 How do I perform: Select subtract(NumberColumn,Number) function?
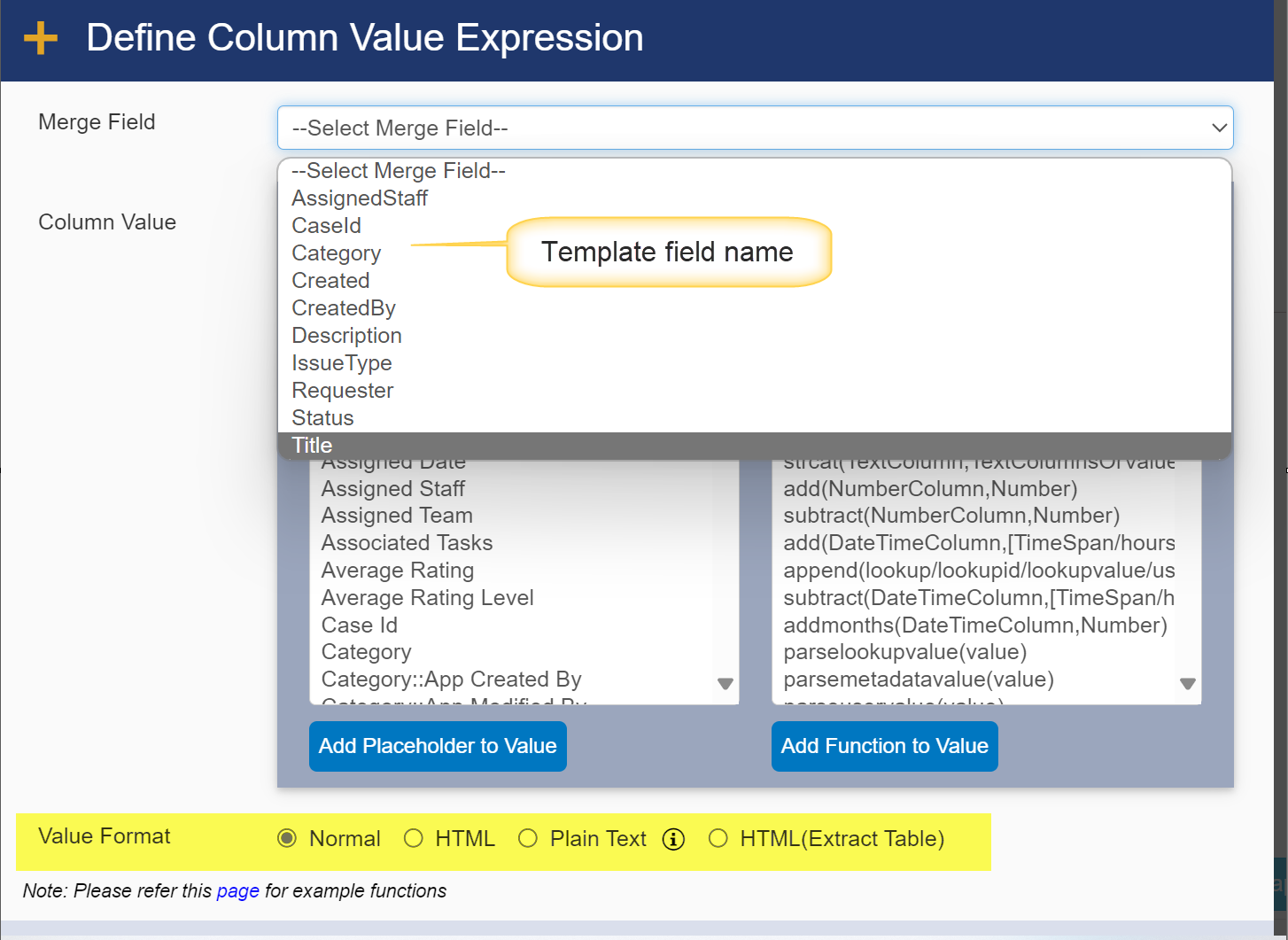tap(975, 516)
